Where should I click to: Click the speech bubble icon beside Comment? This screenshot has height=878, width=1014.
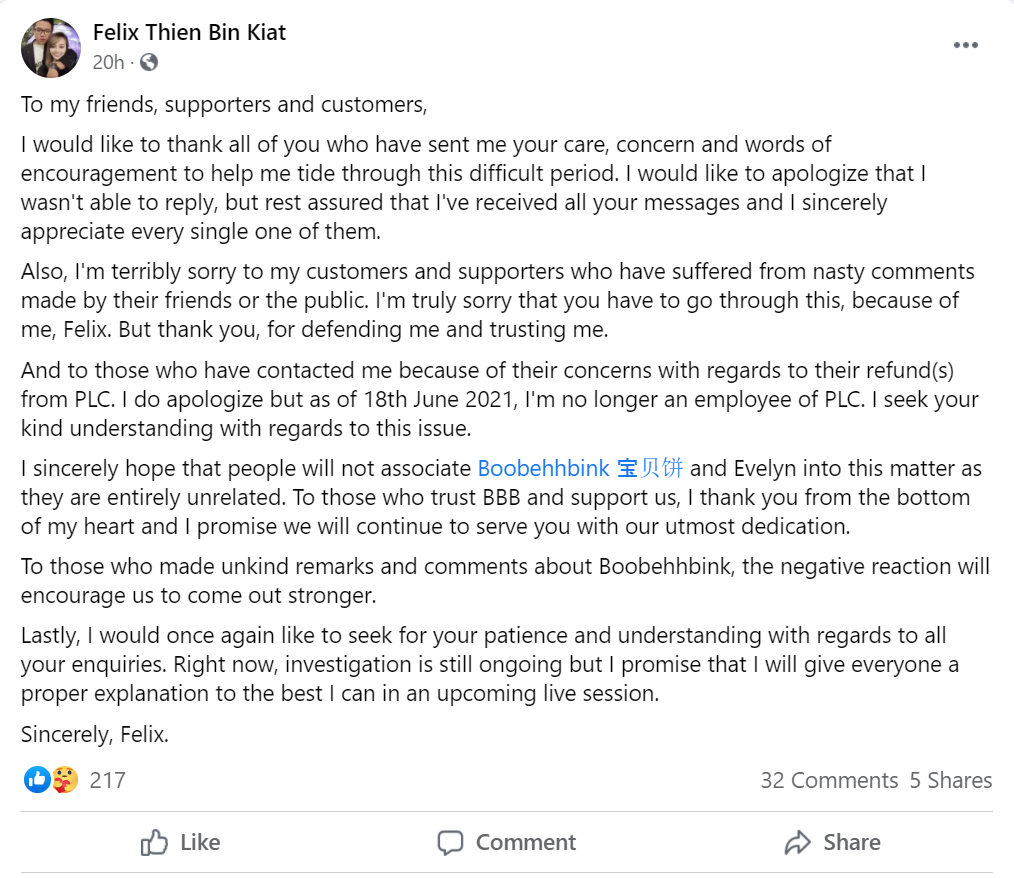coord(450,842)
